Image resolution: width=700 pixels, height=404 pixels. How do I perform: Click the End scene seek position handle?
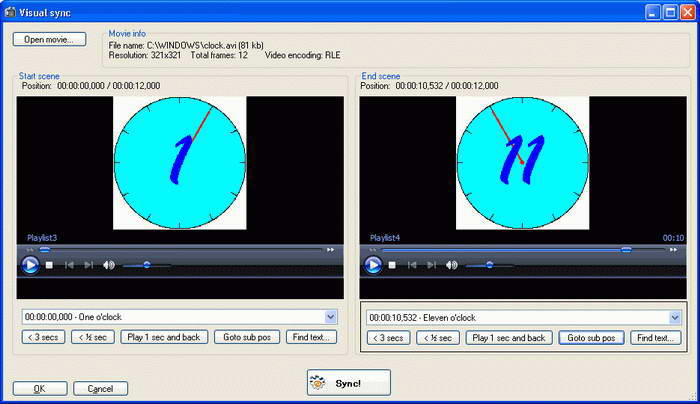tap(626, 250)
